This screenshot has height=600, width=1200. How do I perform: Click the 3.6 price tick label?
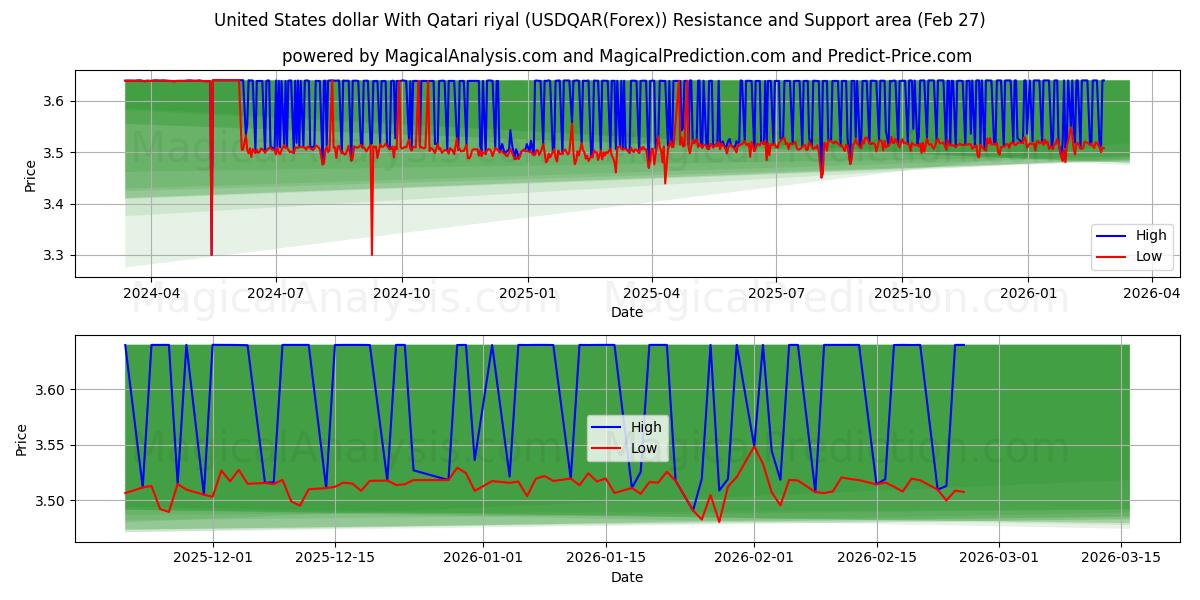pos(56,101)
